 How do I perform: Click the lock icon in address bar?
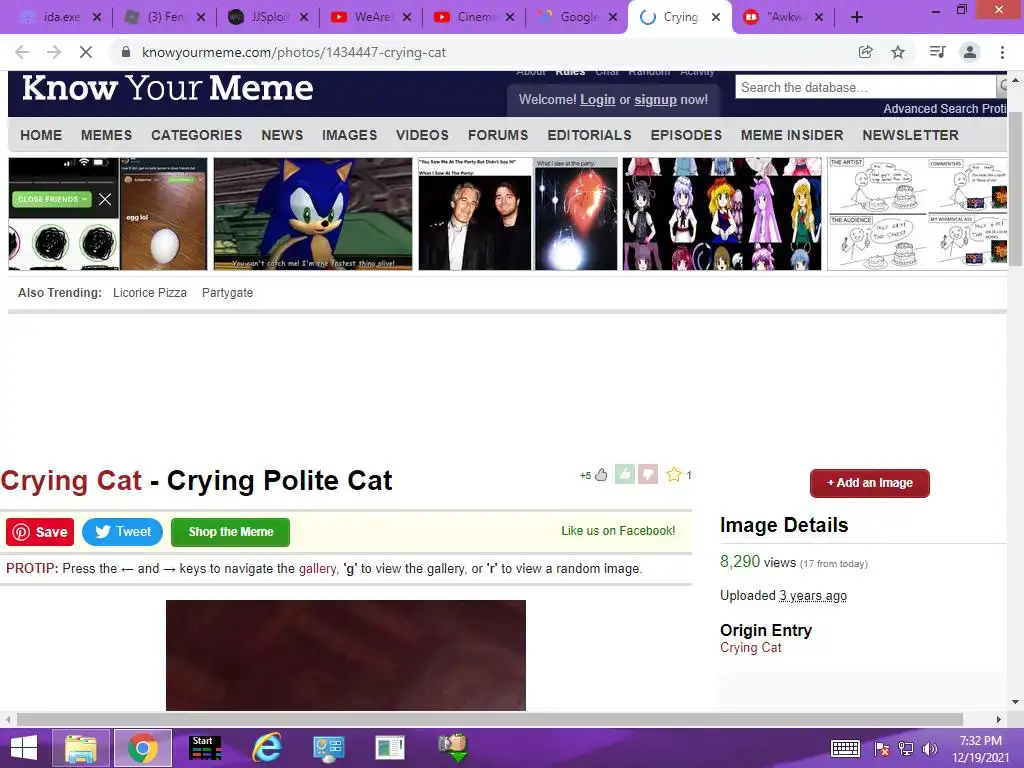pyautogui.click(x=126, y=52)
